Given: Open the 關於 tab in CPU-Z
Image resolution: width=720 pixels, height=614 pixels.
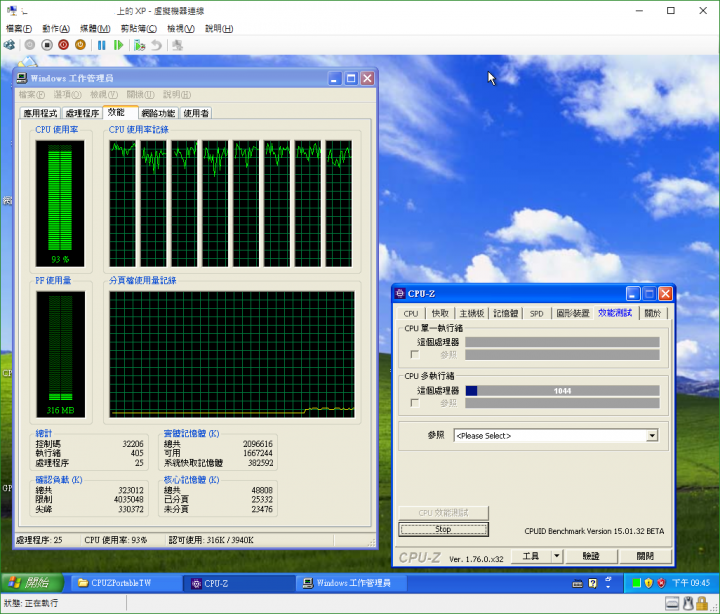Looking at the screenshot, I should (x=652, y=314).
